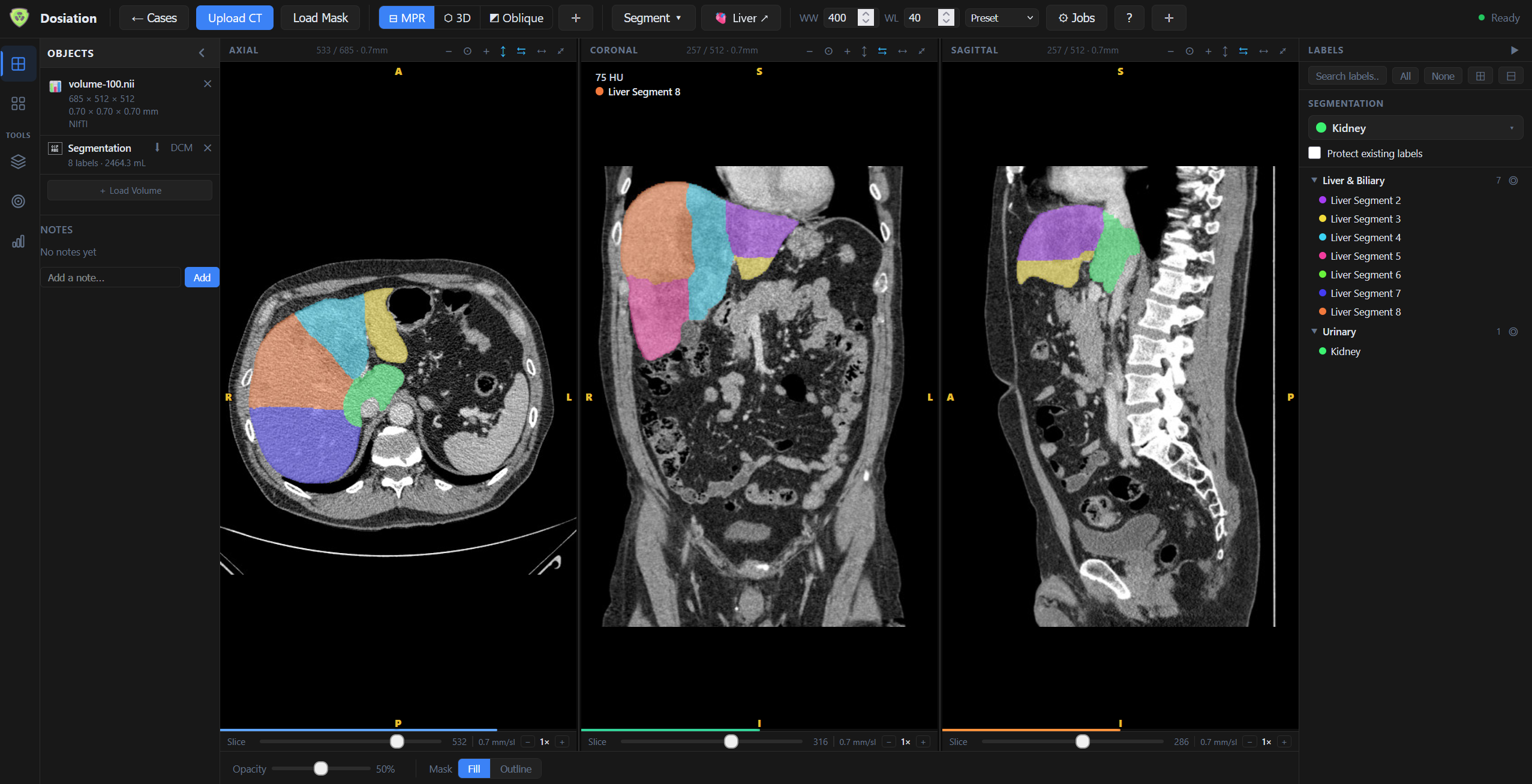Viewport: 1532px width, 784px height.
Task: Toggle horizontal flip in Axial view
Action: point(542,51)
